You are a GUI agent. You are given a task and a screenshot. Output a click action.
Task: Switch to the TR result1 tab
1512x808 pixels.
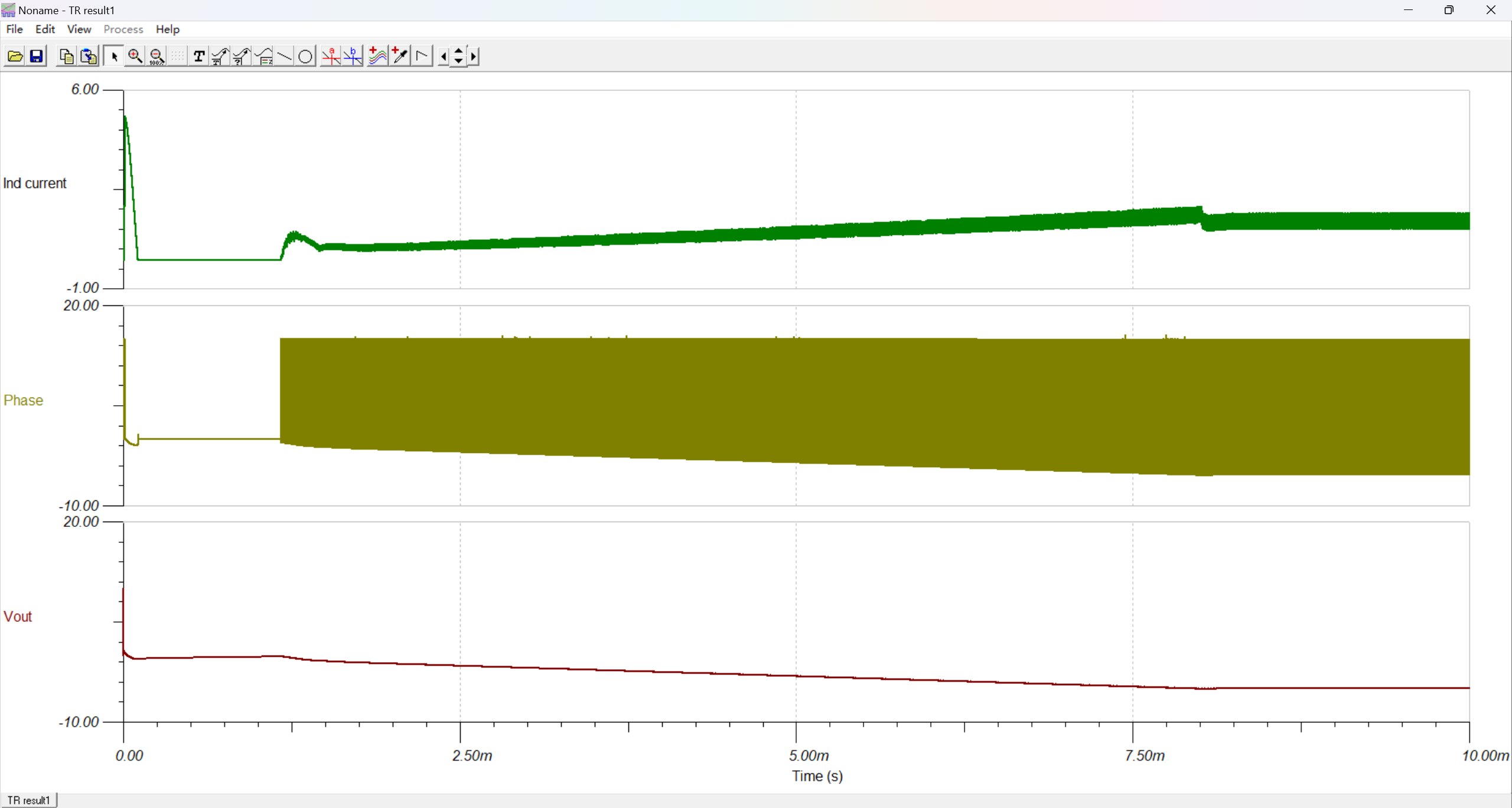pos(28,800)
